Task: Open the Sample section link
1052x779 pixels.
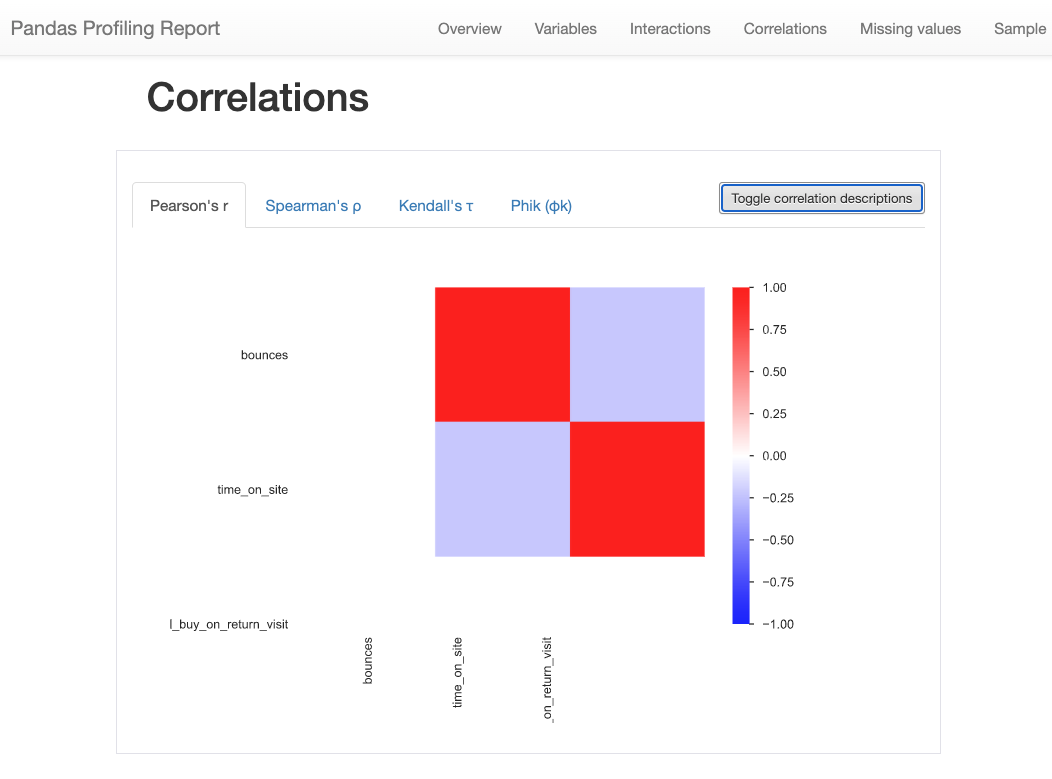Action: pyautogui.click(x=1019, y=29)
